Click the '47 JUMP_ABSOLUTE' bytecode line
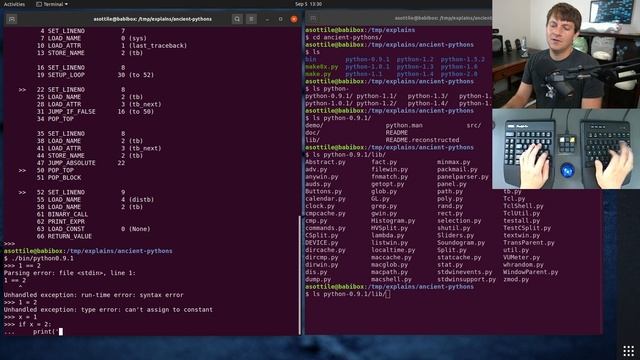This screenshot has width=640, height=360. point(81,163)
